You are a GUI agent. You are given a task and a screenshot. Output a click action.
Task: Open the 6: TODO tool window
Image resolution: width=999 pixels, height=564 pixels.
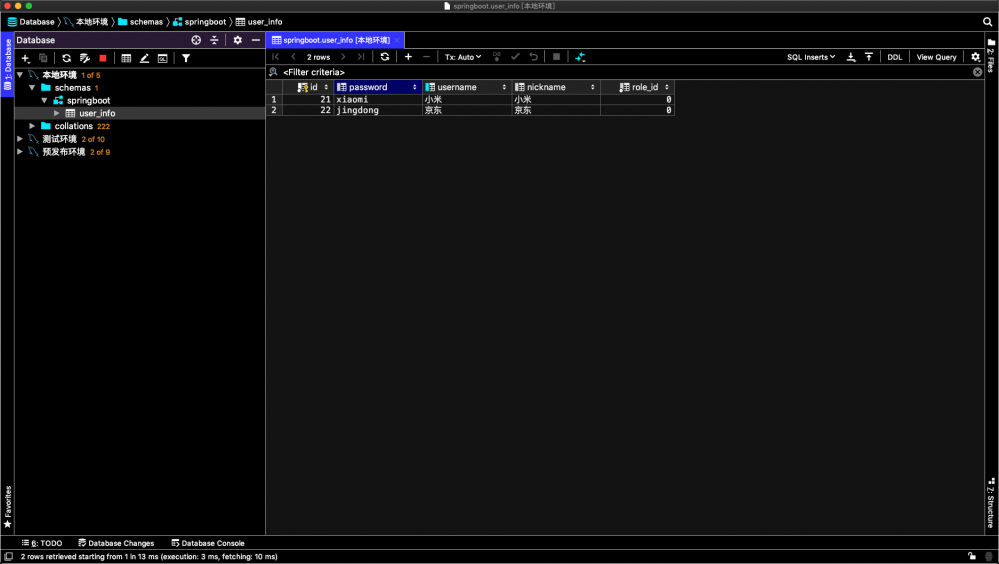click(x=42, y=543)
